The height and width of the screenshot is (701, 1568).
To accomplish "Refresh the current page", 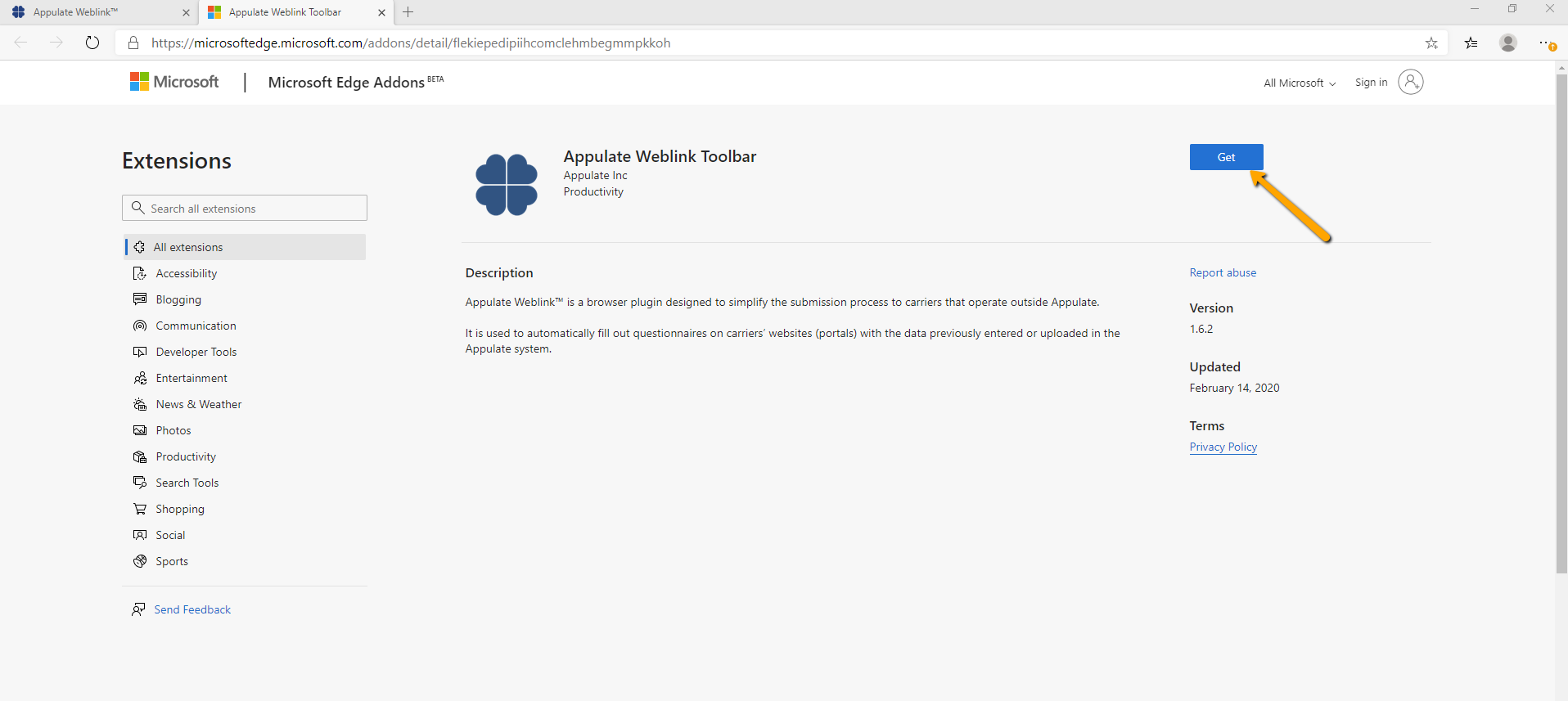I will click(92, 43).
